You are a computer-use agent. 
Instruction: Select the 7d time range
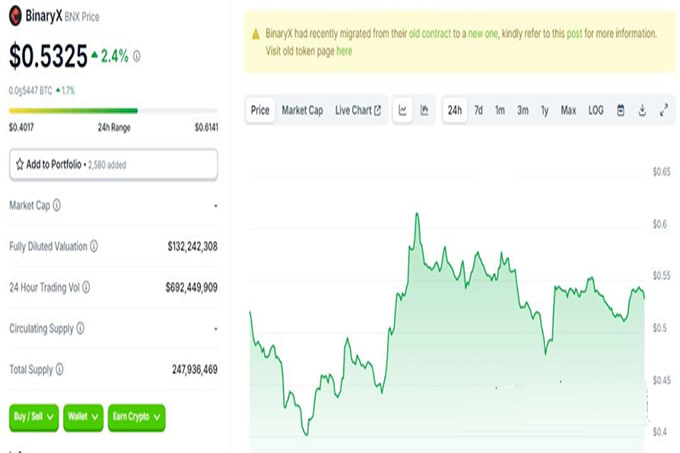[x=478, y=110]
